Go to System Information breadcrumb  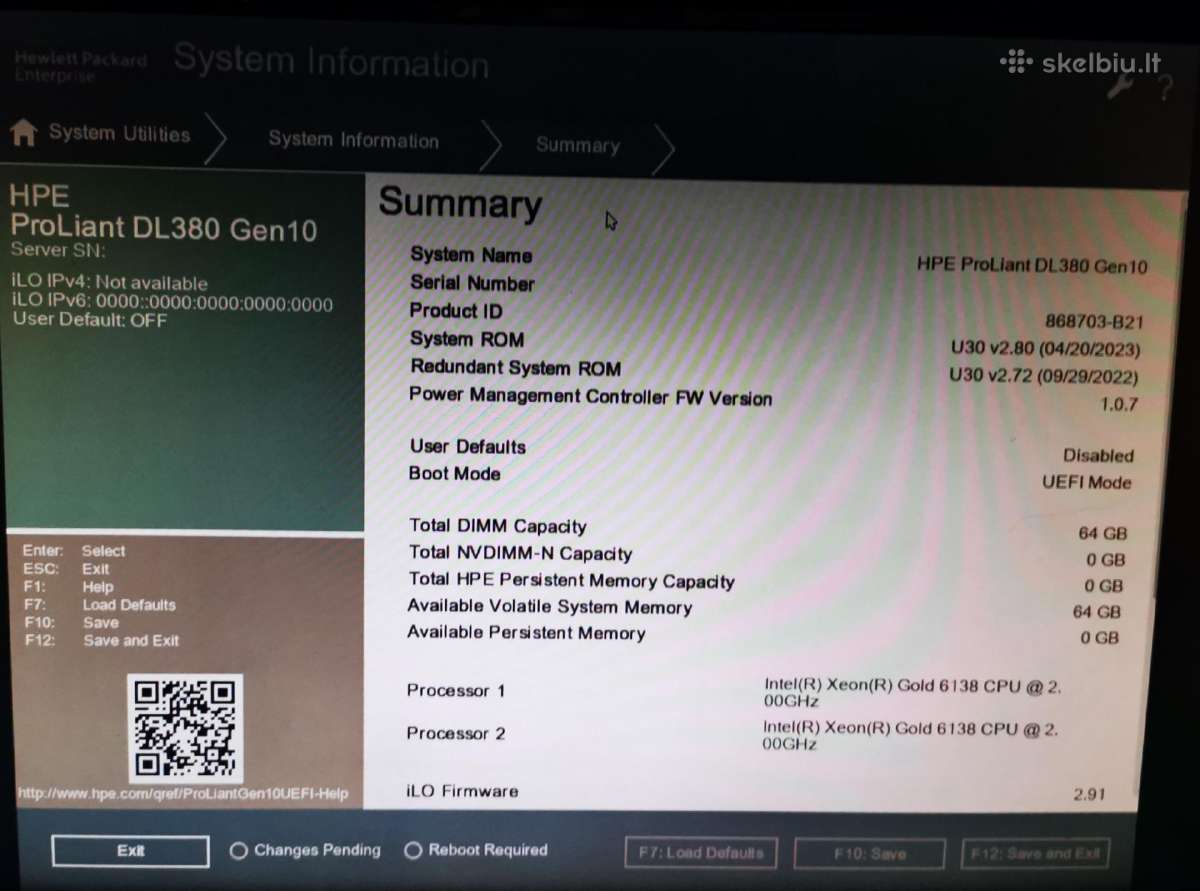[353, 140]
